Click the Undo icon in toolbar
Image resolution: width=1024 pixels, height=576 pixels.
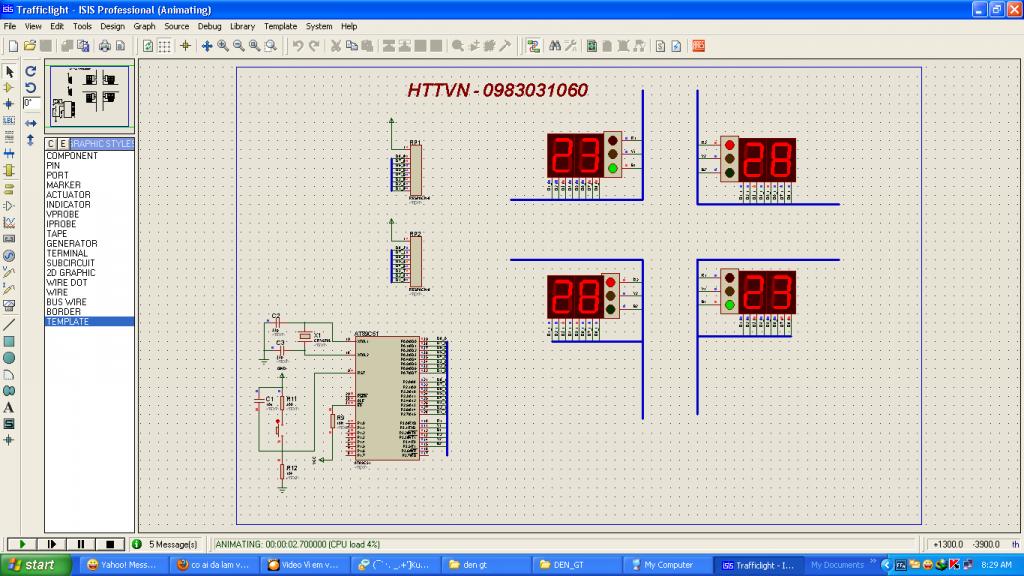298,46
